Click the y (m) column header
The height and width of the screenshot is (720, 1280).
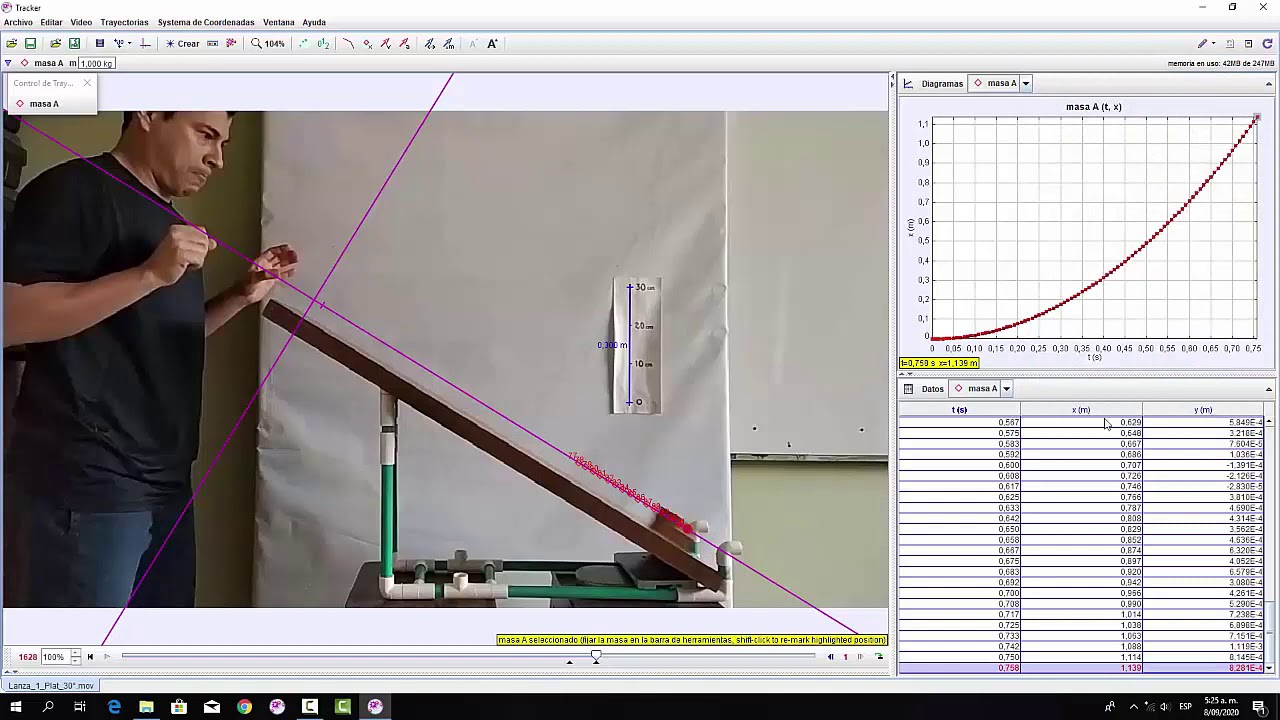pos(1203,410)
